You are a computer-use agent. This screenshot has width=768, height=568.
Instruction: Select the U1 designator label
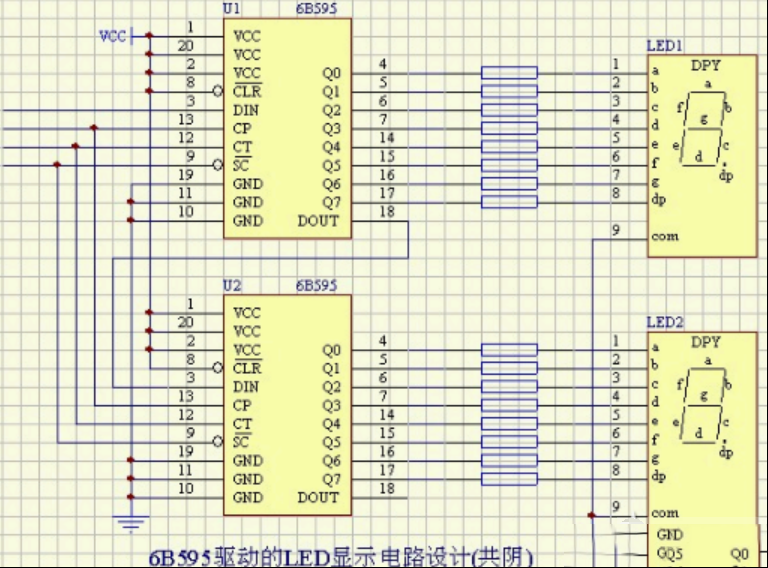coord(231,8)
